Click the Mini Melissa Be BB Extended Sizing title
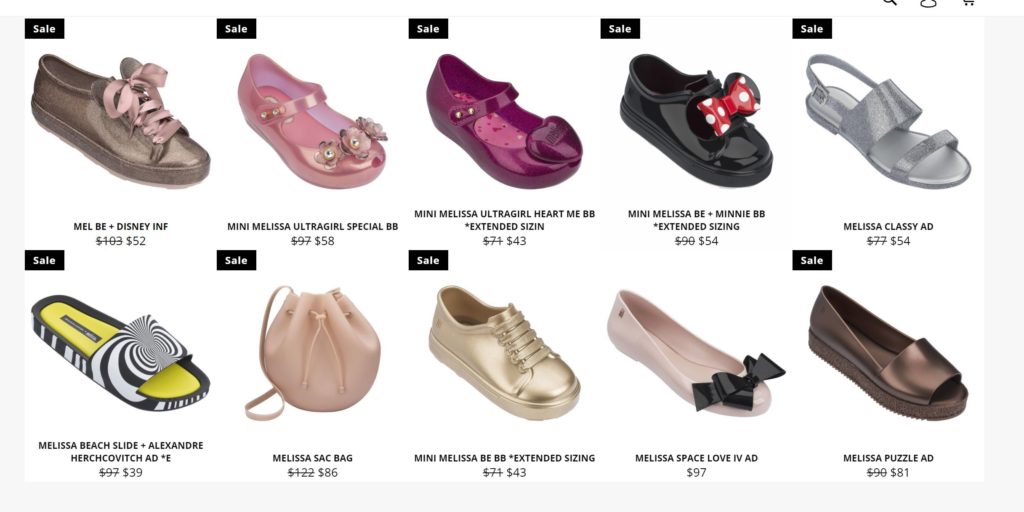The image size is (1024, 512). click(504, 458)
